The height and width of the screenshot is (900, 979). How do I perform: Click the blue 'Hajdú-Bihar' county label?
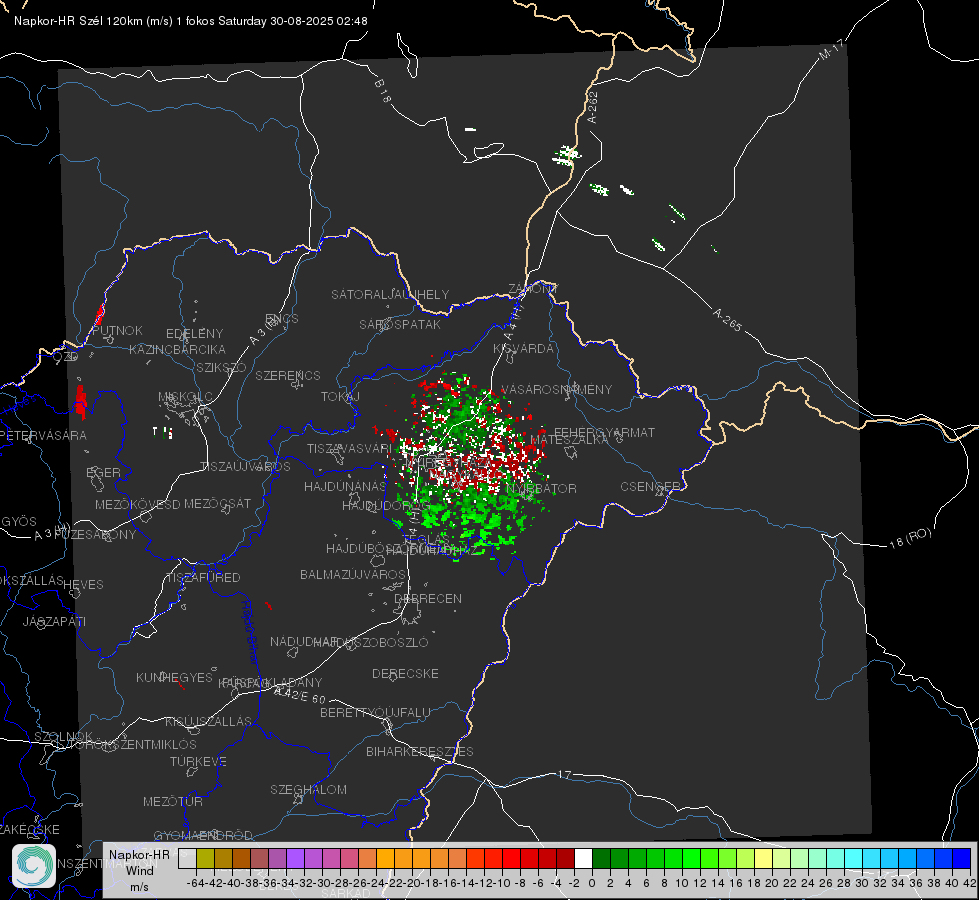coord(250,632)
